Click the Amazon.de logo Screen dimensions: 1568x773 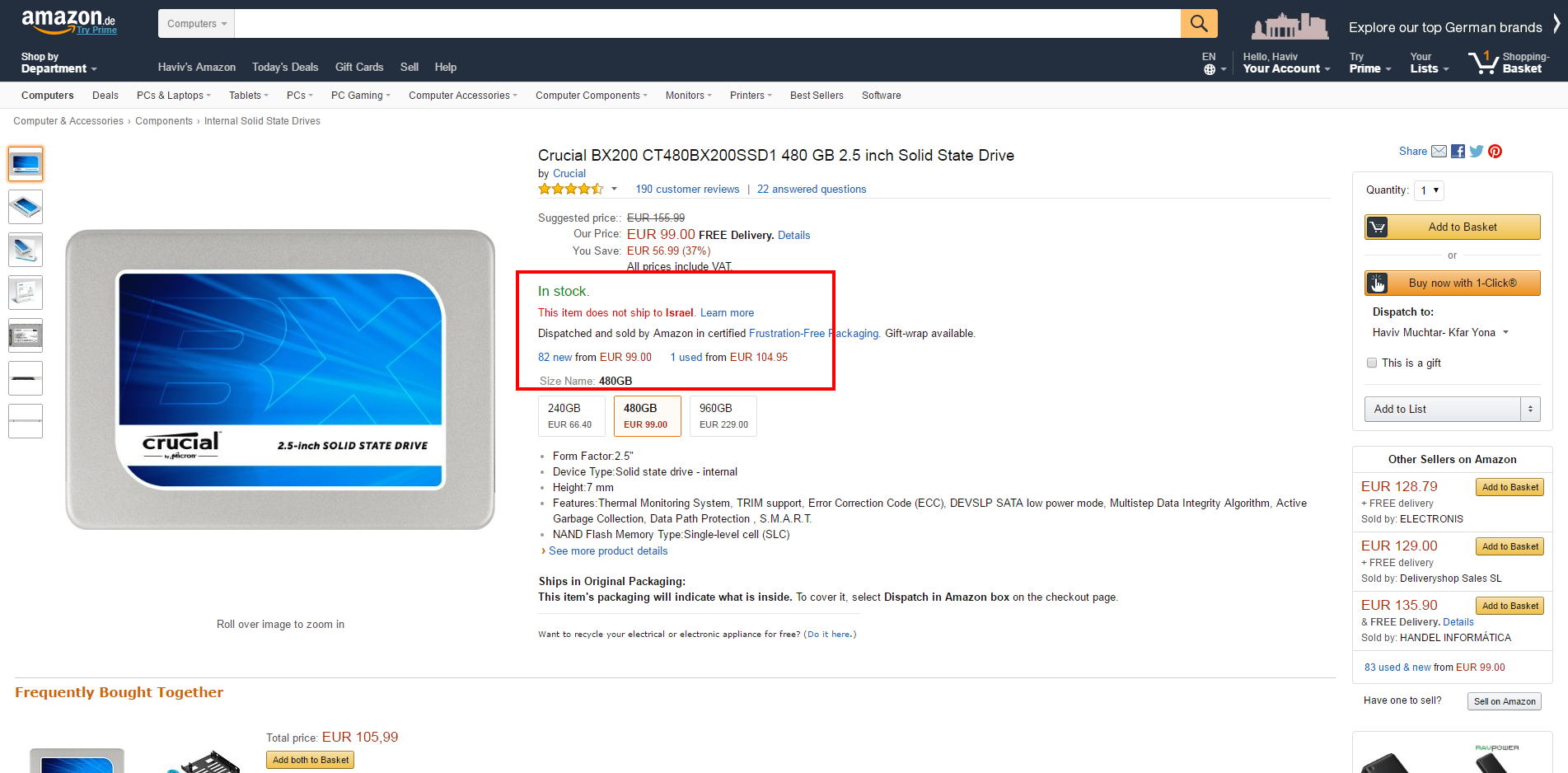pos(68,21)
